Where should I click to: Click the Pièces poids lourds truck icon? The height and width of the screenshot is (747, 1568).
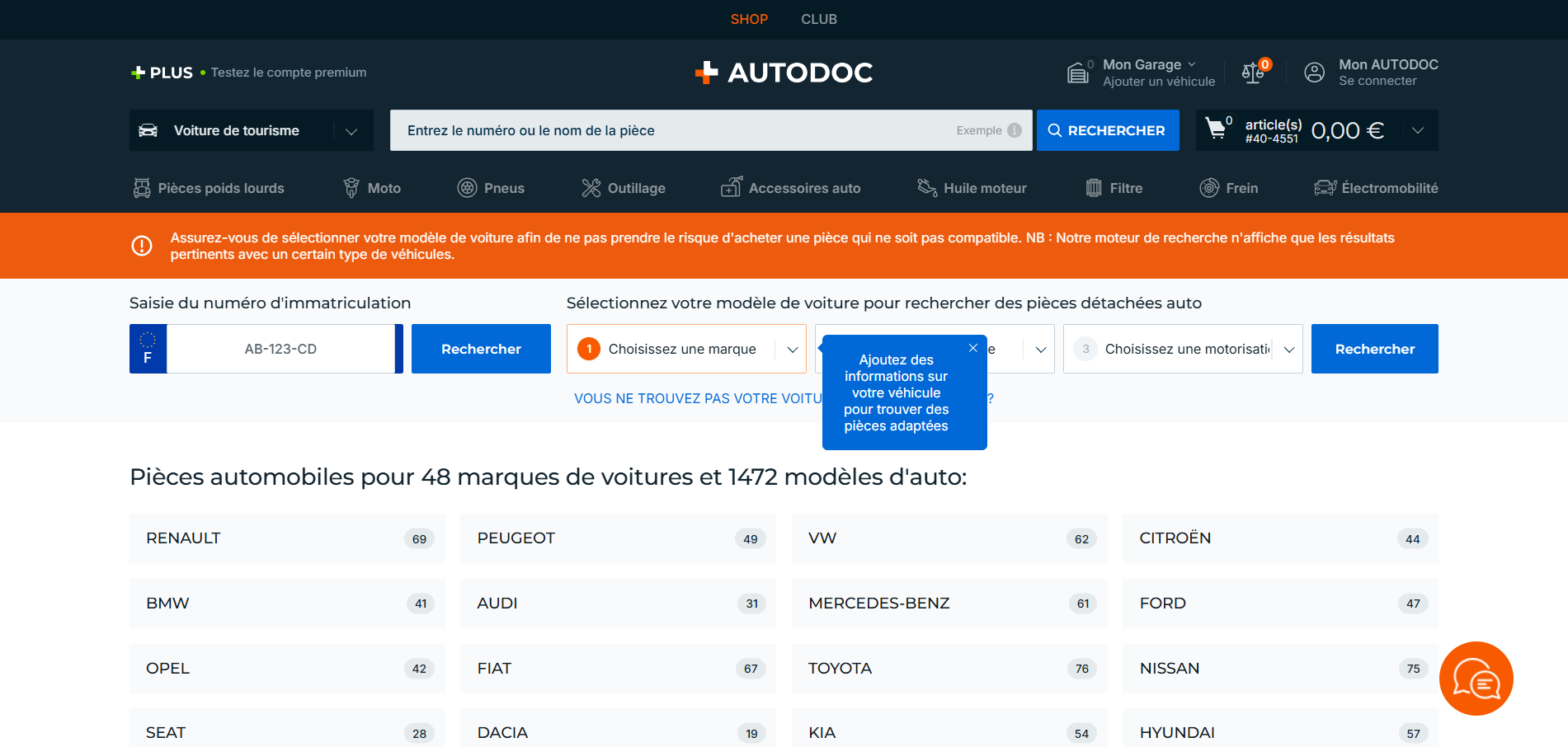(x=142, y=188)
